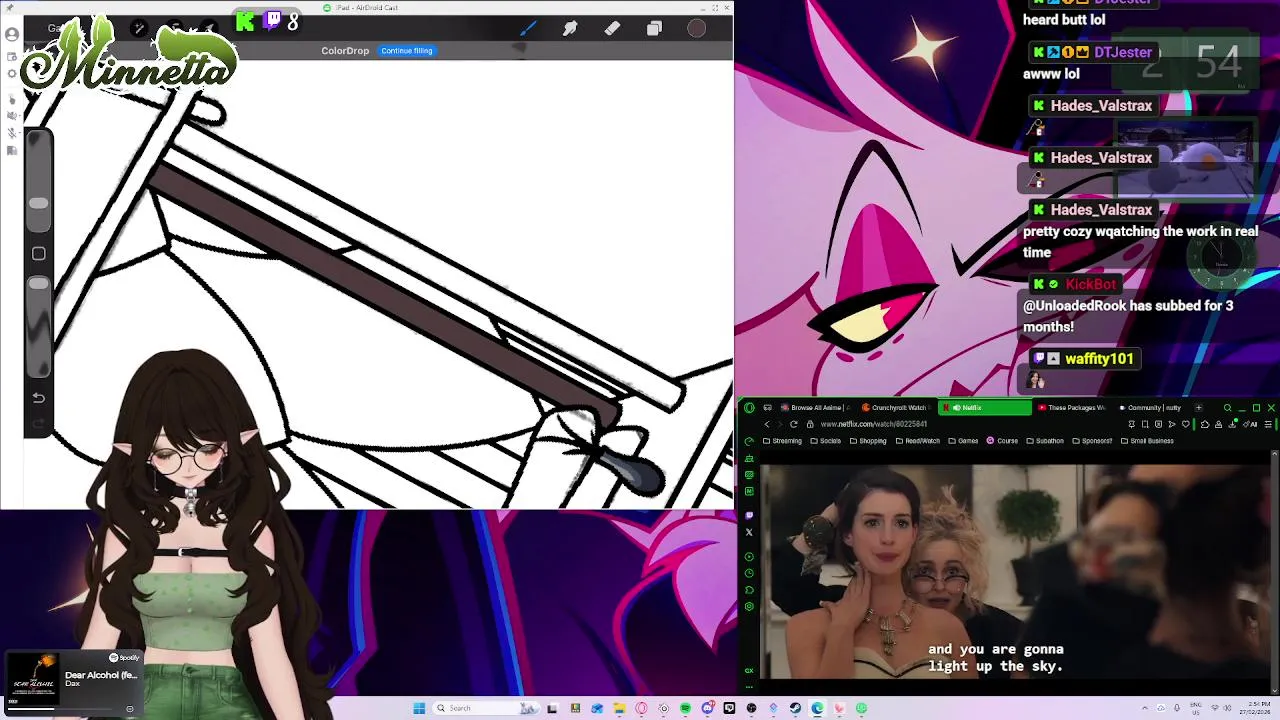Screen dimensions: 1280x720
Task: Reload the Netflix page
Action: (794, 424)
